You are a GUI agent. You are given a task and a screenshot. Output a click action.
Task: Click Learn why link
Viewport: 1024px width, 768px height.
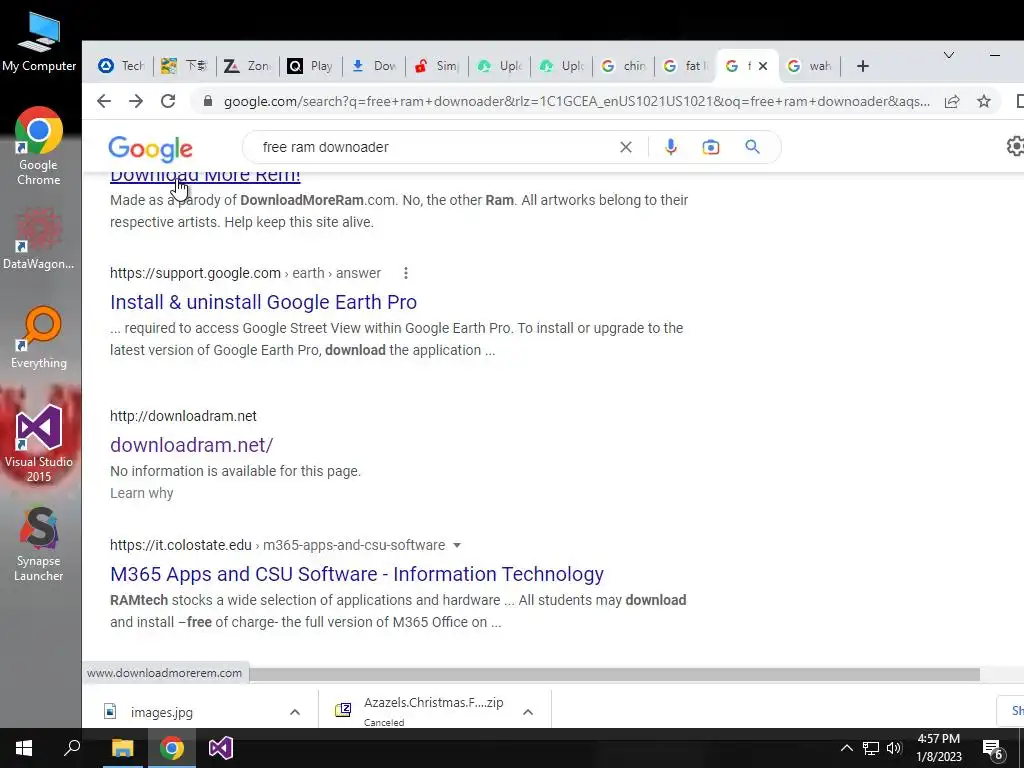click(x=142, y=493)
